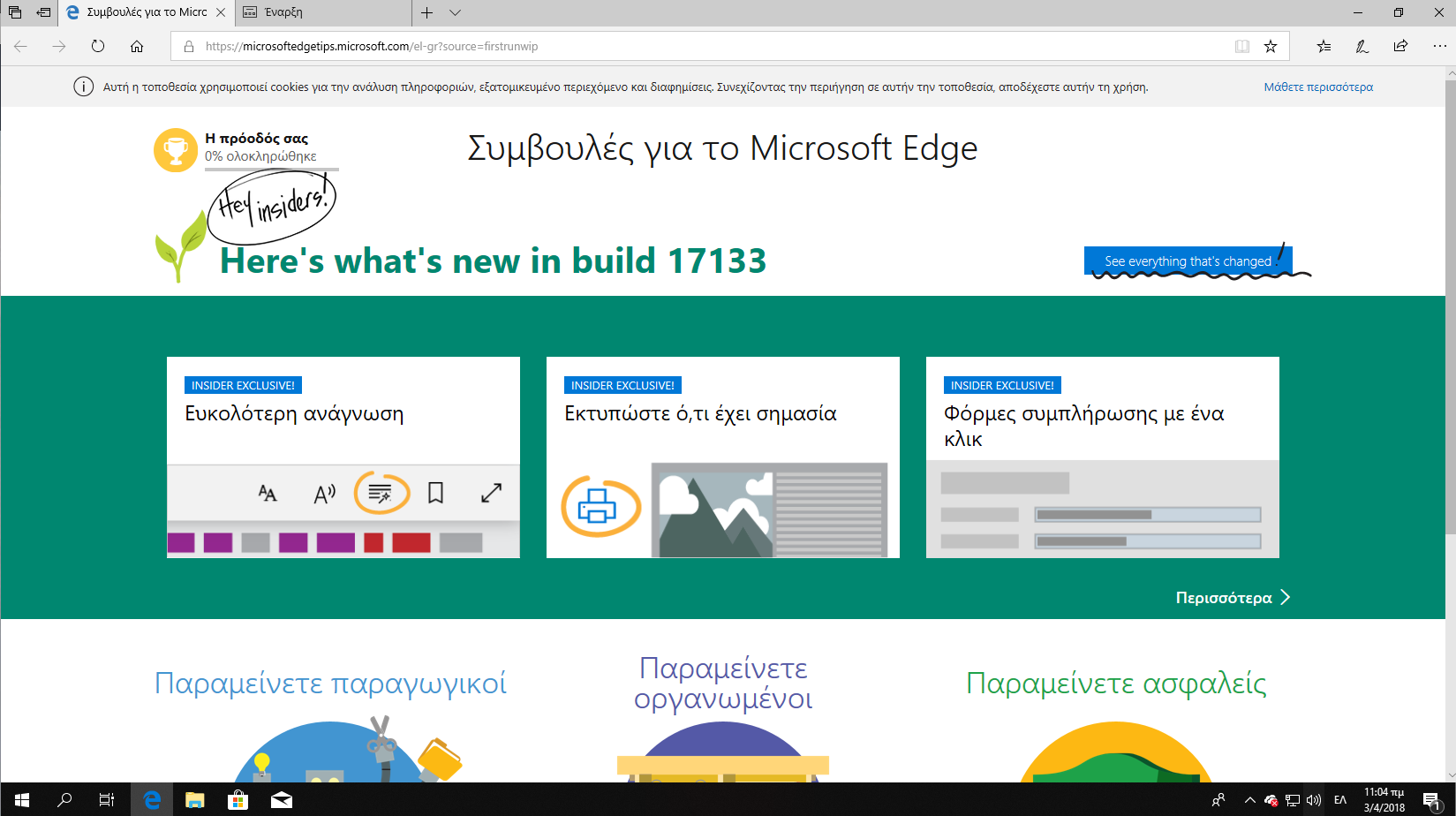Click See everything that's changed button

point(1188,261)
